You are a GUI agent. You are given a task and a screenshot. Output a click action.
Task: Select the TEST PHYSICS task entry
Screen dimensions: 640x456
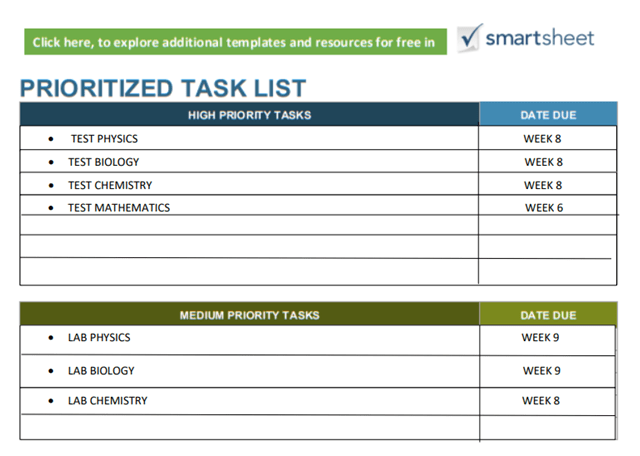(x=104, y=139)
